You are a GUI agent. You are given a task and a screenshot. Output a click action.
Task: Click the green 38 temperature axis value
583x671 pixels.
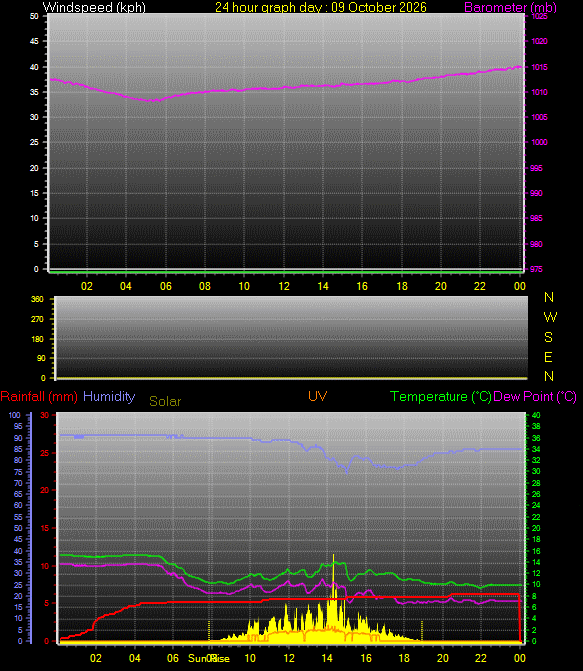536,427
